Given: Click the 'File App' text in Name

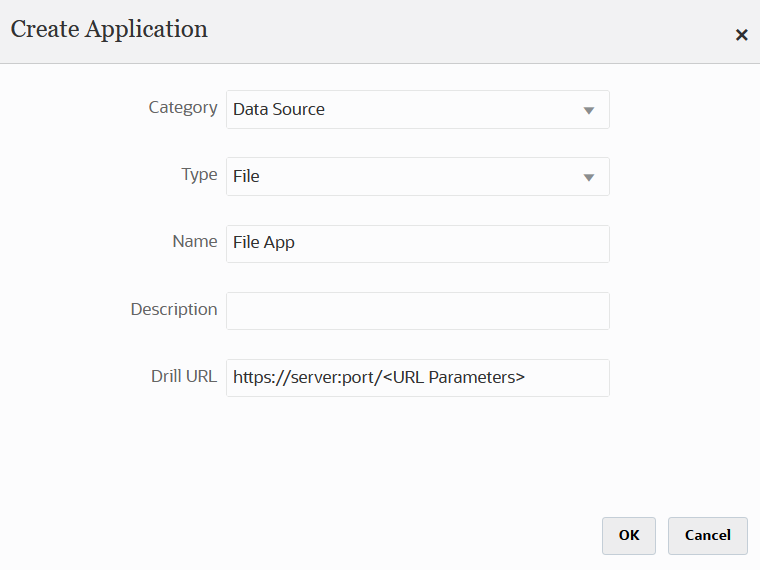Looking at the screenshot, I should click(x=264, y=243).
